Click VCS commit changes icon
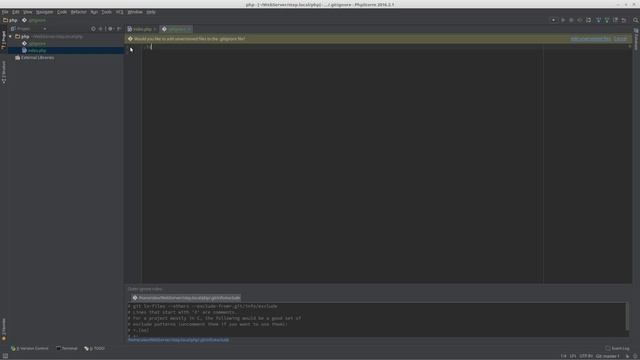640x360 pixels. 607,20
